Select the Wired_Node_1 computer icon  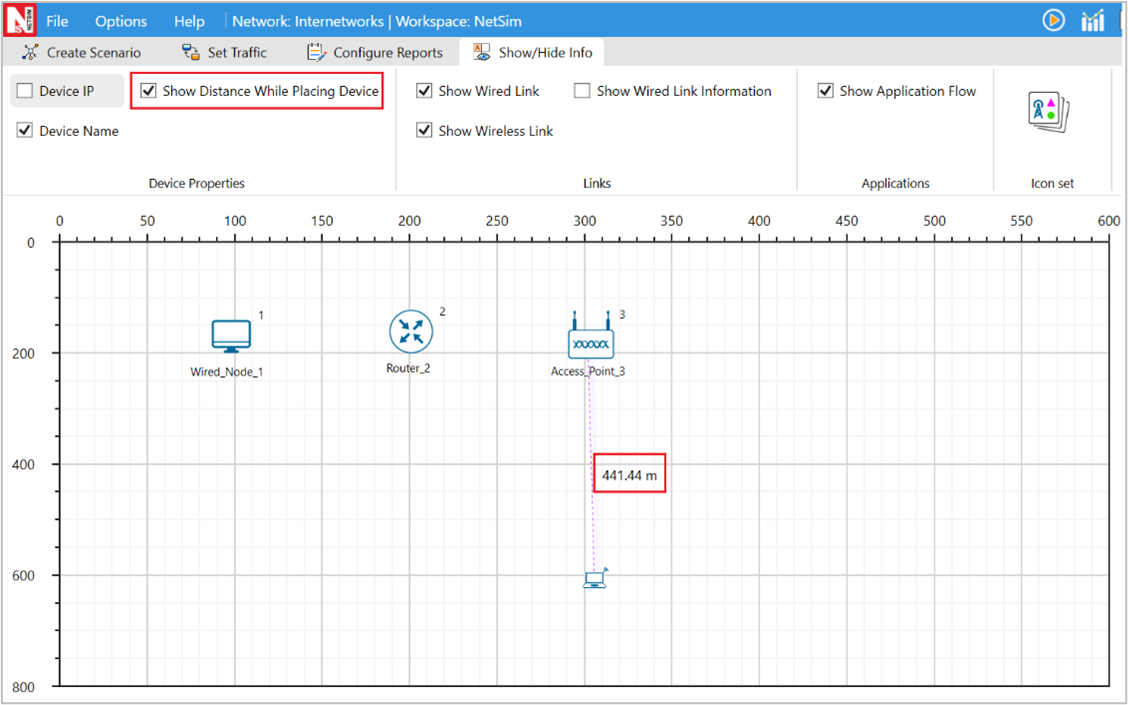click(x=231, y=337)
